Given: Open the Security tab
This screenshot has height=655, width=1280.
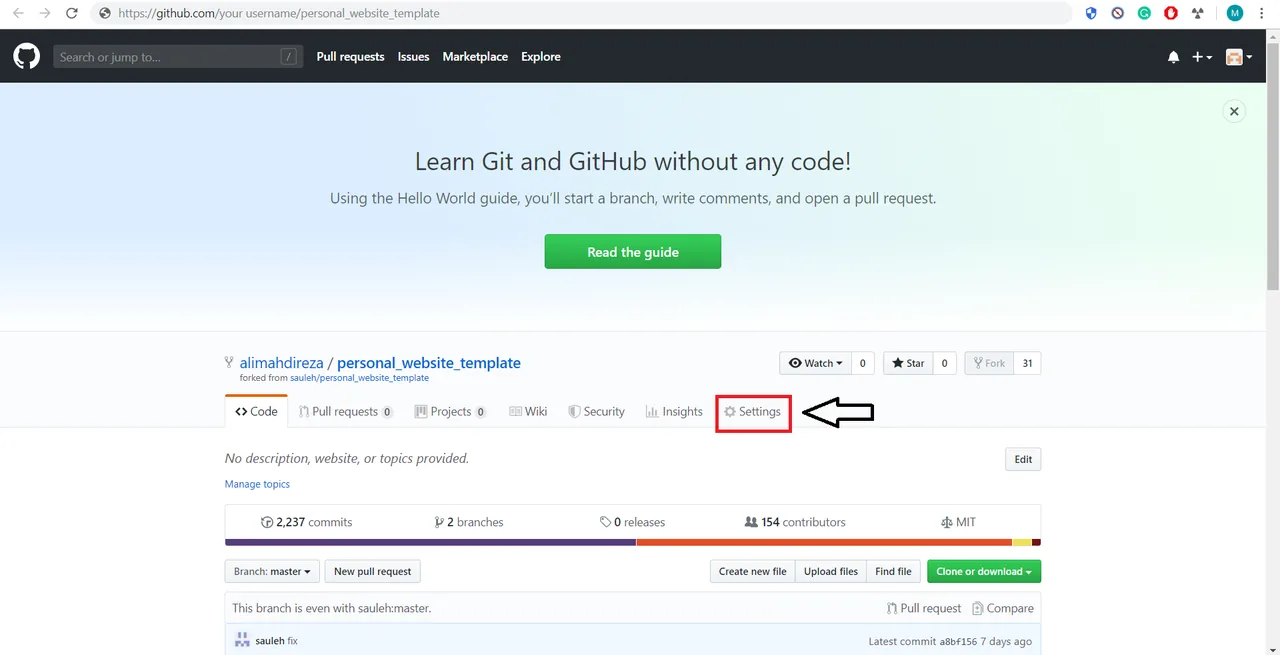Looking at the screenshot, I should click(x=596, y=411).
